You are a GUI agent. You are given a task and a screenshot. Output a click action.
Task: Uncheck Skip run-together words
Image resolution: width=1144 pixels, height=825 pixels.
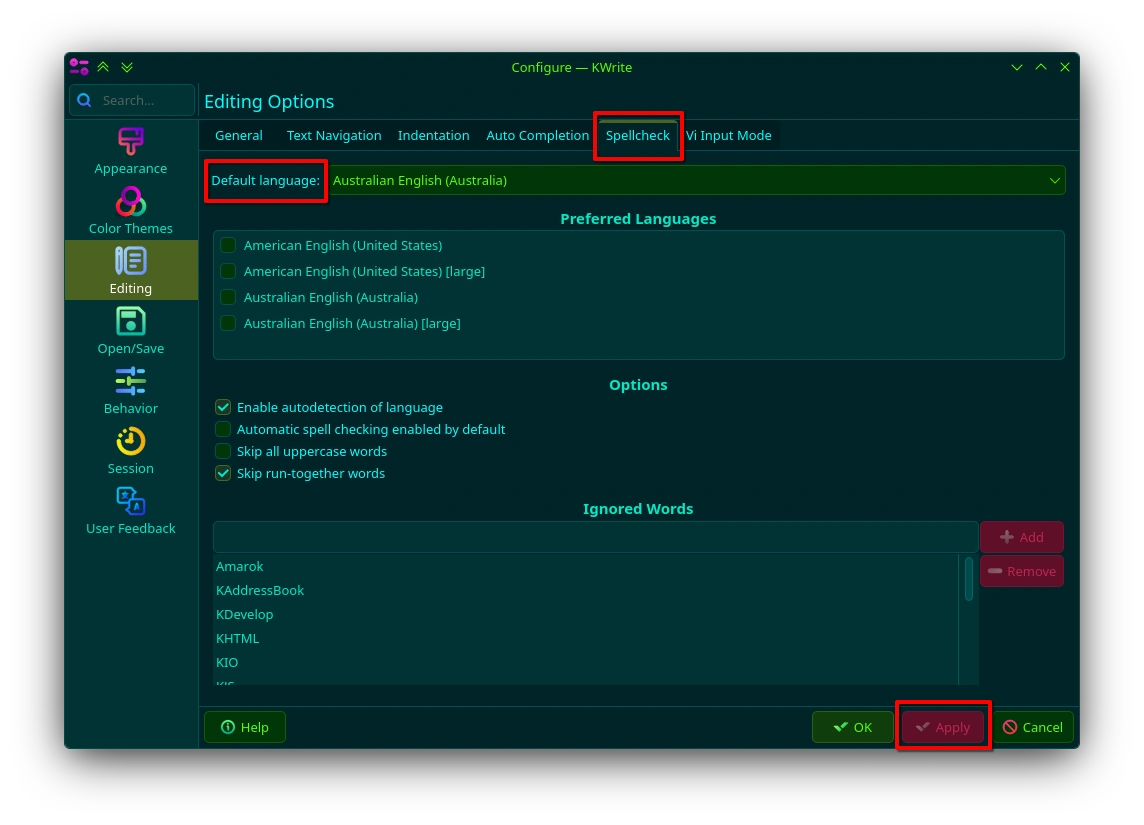[x=223, y=473]
